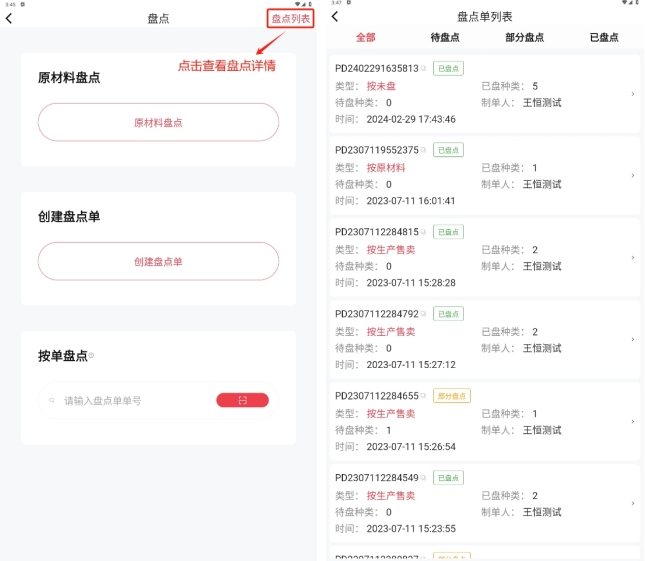Copy order number PD2307119552375 via copy icon
This screenshot has width=645, height=561.
[x=424, y=150]
